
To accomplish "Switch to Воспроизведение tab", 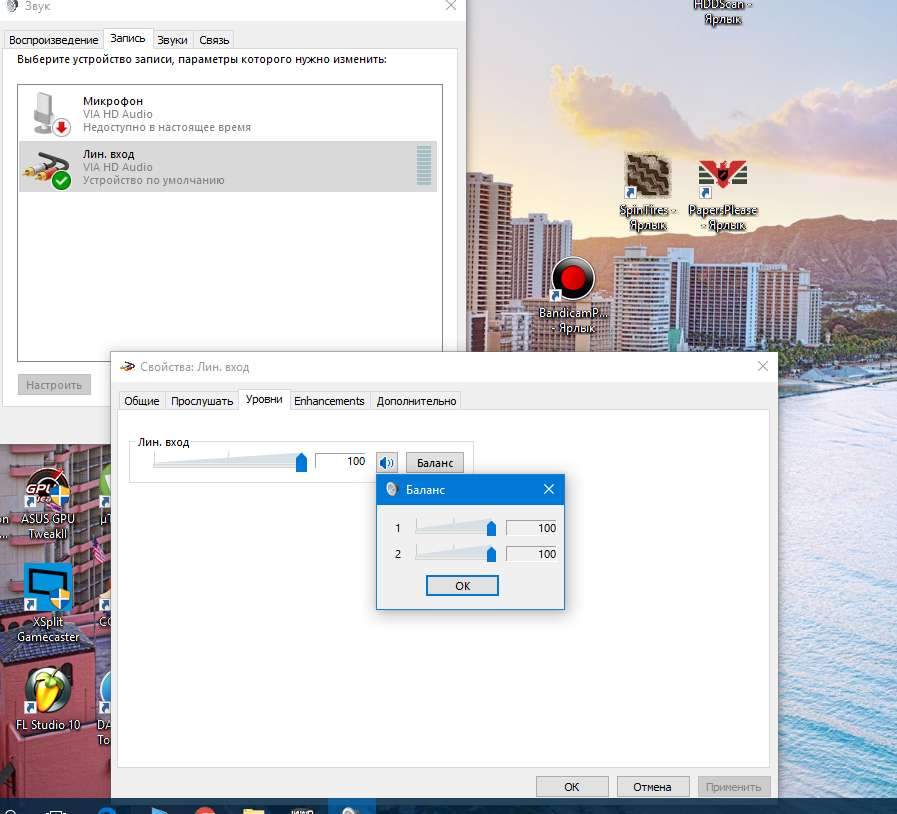I will (x=52, y=40).
